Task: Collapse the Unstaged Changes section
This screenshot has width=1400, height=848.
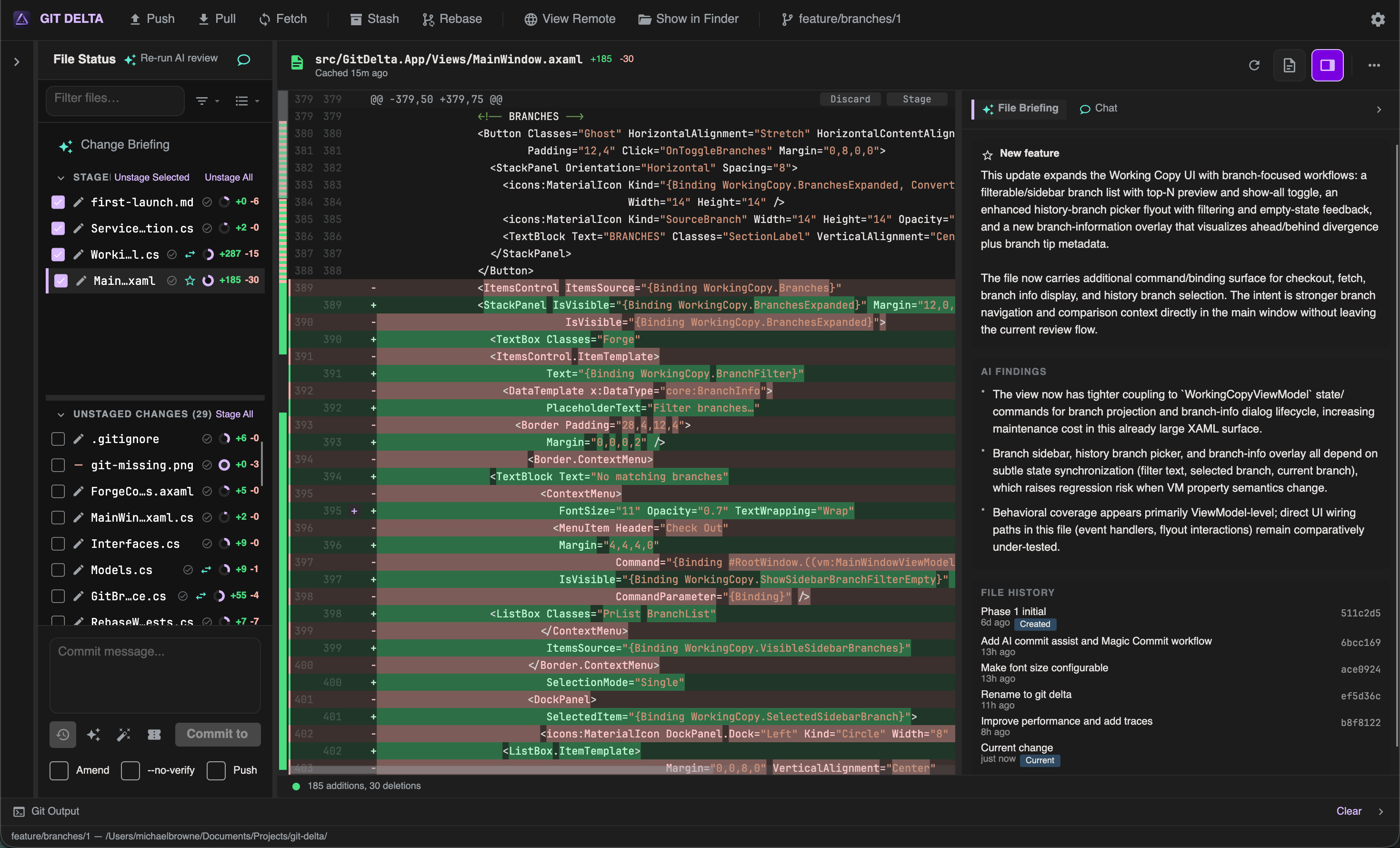Action: click(x=61, y=414)
